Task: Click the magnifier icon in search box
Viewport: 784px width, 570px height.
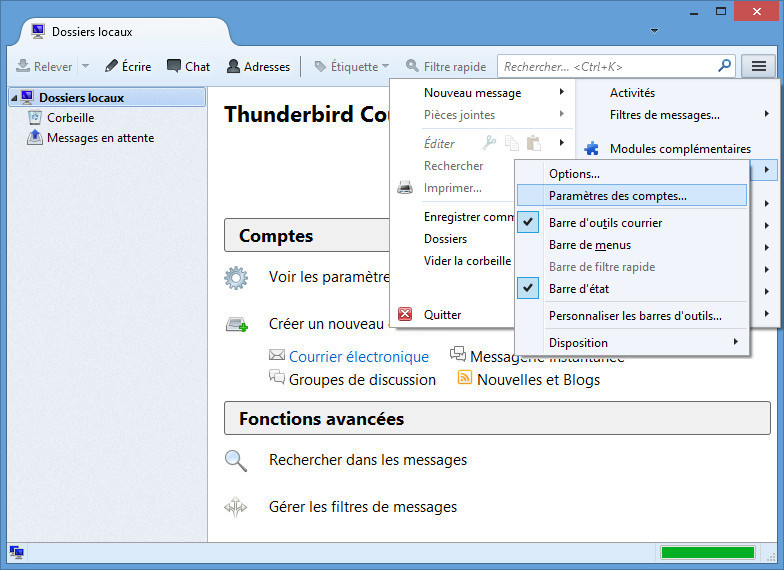Action: point(724,66)
